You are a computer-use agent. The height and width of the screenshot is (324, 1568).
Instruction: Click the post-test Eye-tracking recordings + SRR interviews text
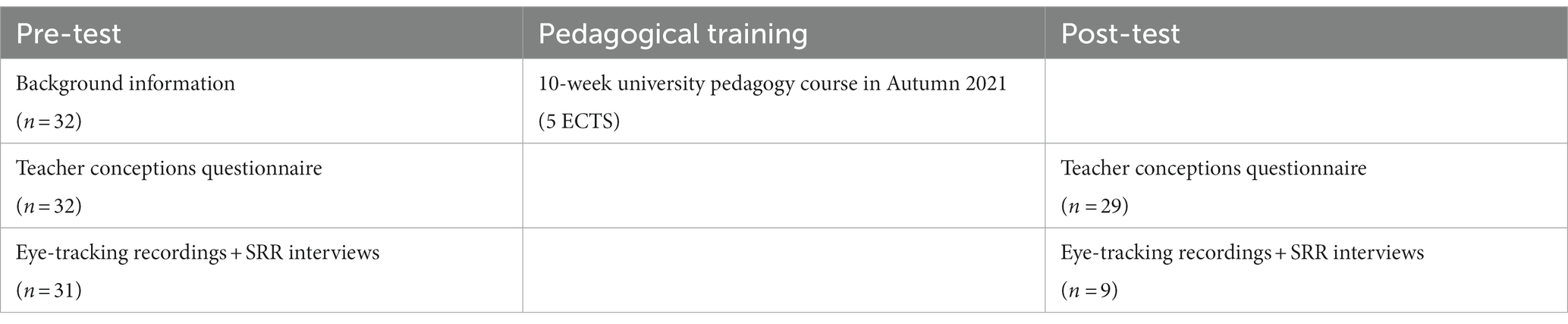click(1242, 253)
